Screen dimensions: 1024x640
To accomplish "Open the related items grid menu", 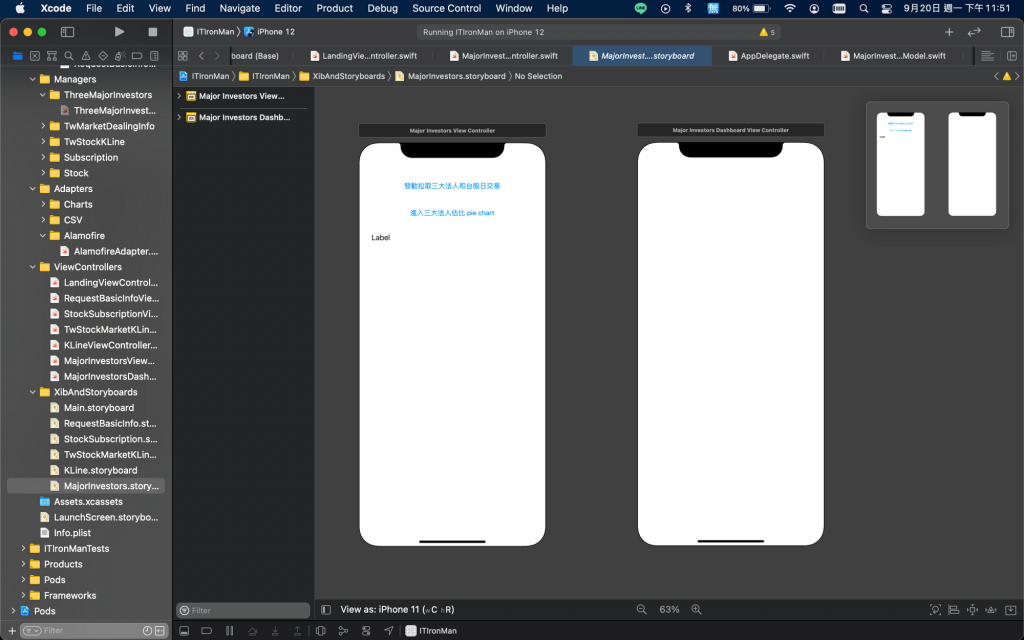I will (x=183, y=56).
